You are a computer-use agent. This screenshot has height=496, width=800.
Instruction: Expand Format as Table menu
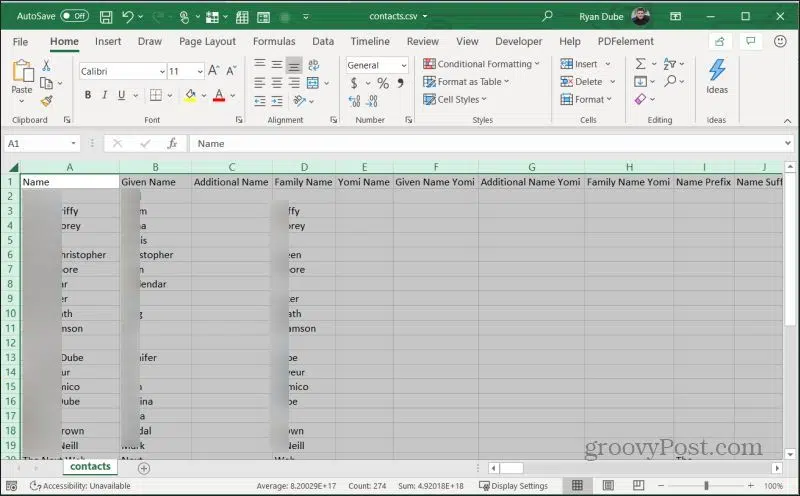[507, 82]
